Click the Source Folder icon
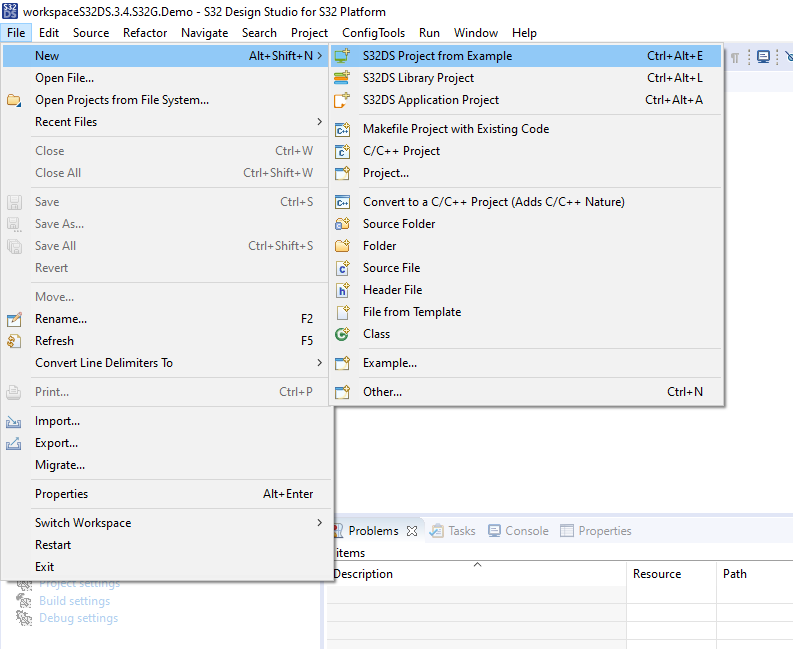 pyautogui.click(x=342, y=224)
